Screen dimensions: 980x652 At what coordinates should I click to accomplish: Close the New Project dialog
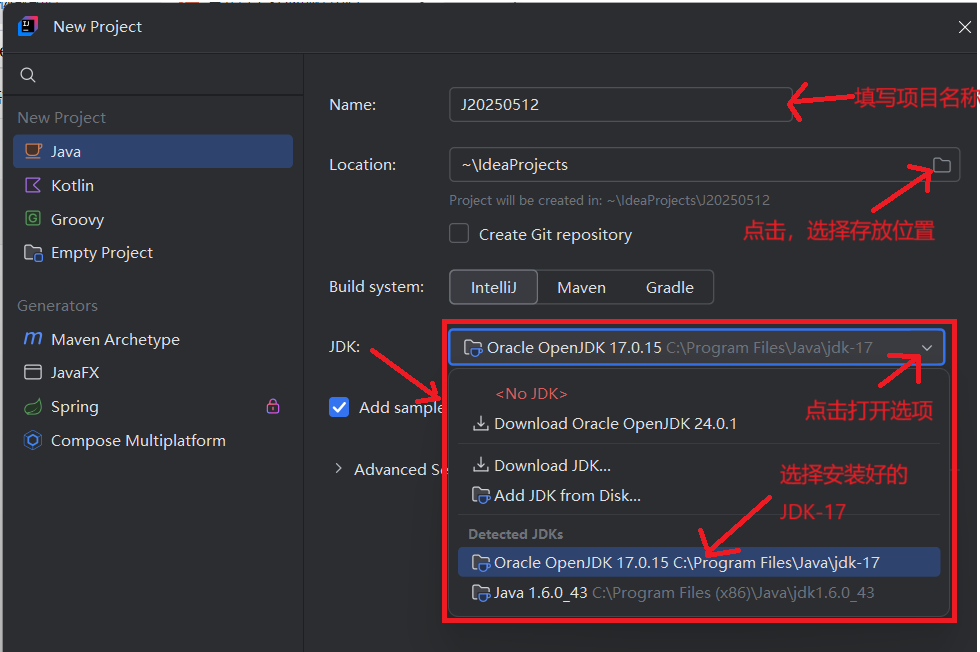point(964,27)
